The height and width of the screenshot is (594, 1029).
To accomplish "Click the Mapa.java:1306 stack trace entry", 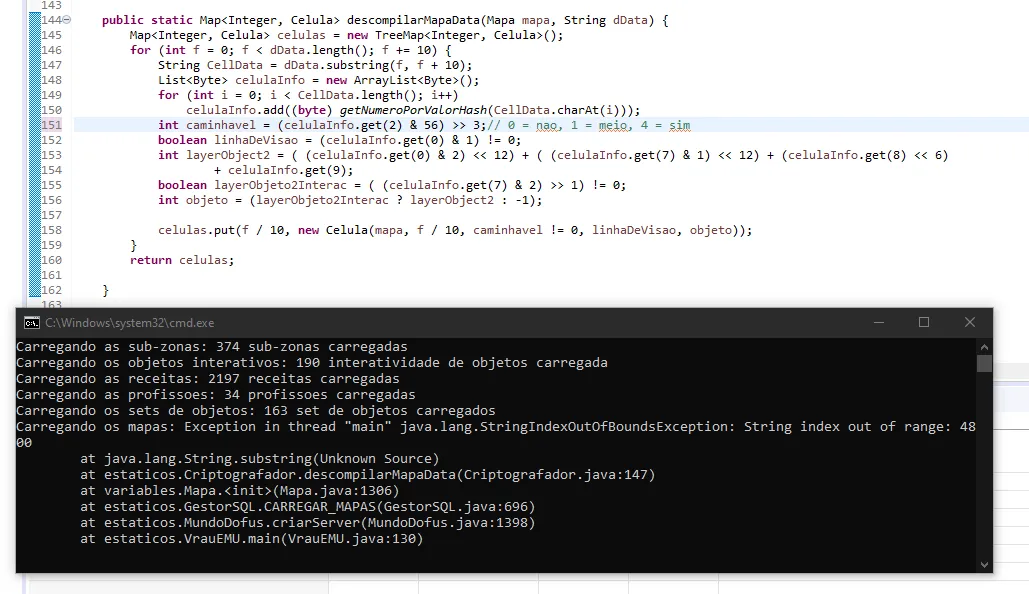I will (x=240, y=491).
